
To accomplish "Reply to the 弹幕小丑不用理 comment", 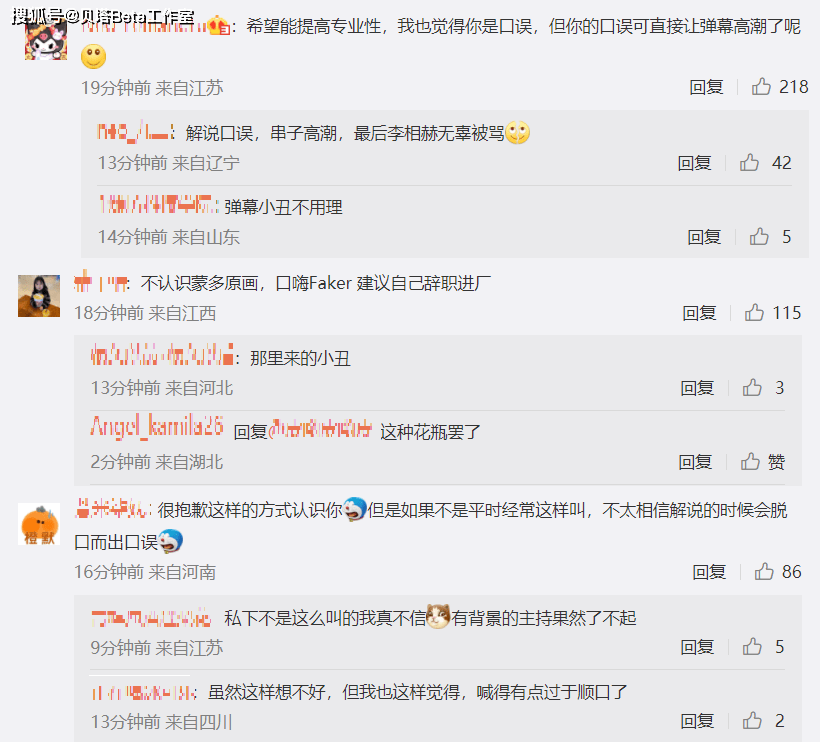I will (x=704, y=237).
